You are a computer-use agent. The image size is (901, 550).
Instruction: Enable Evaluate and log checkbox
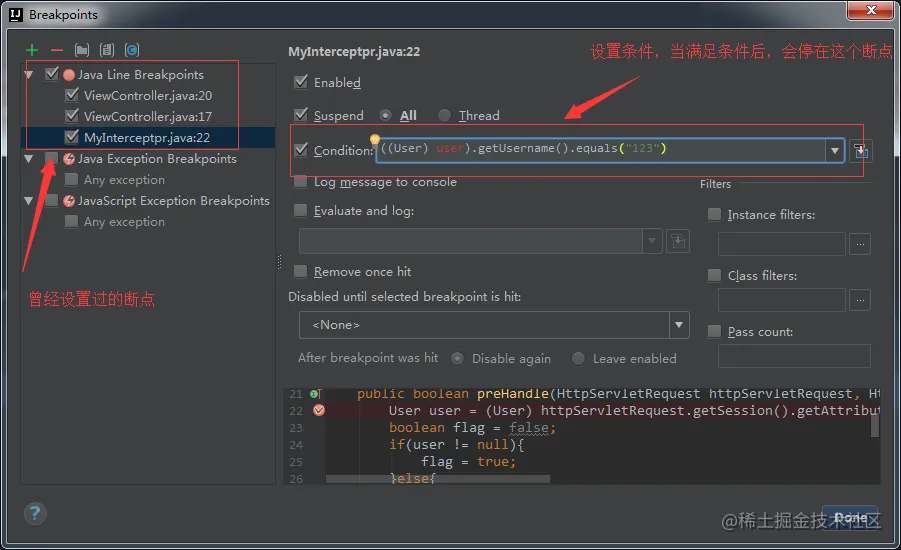(300, 210)
